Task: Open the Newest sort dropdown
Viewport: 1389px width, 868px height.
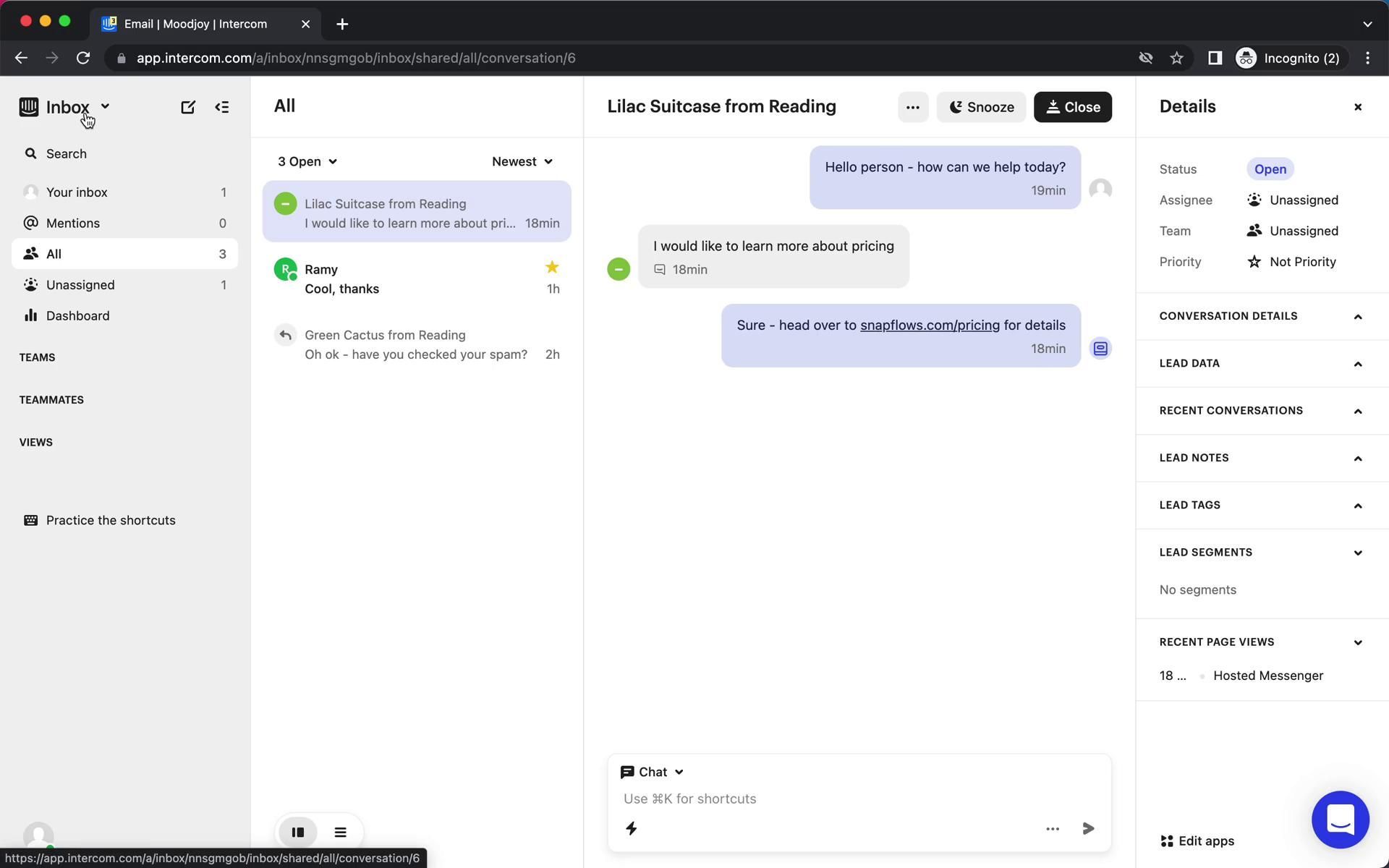Action: (x=522, y=161)
